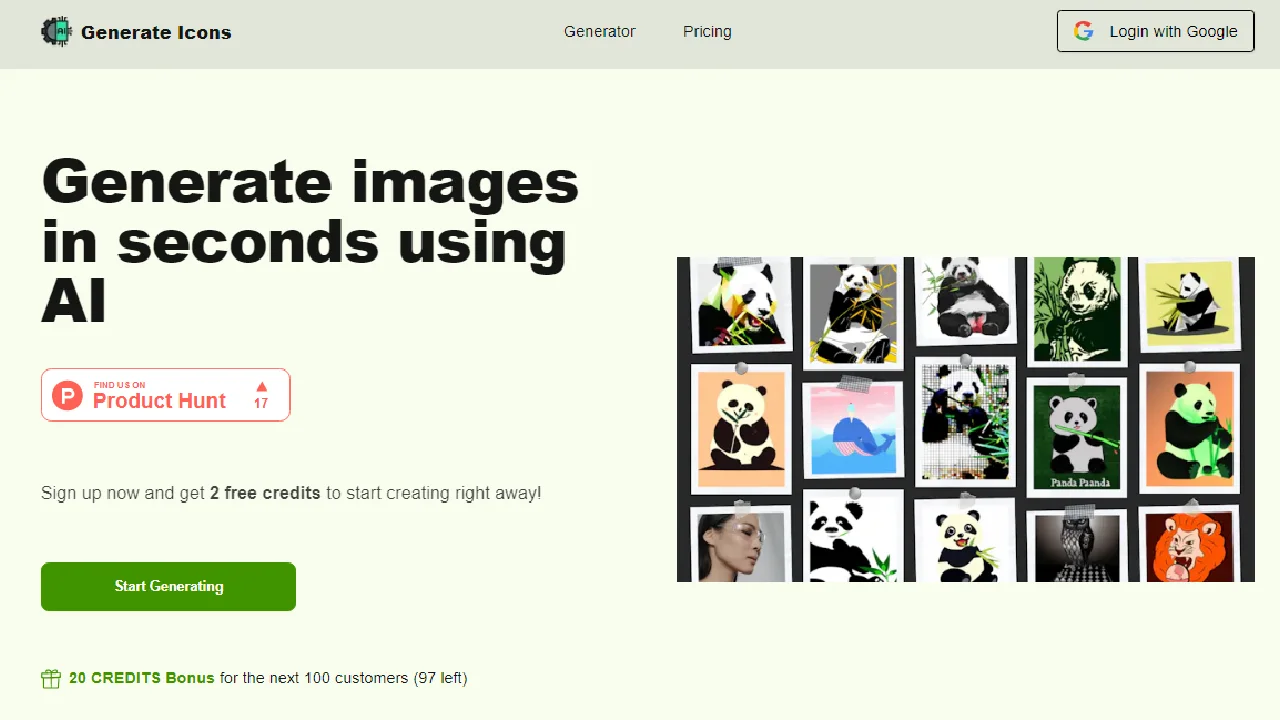Click the woman portrait thumbnail
This screenshot has width=1280, height=720.
click(741, 545)
